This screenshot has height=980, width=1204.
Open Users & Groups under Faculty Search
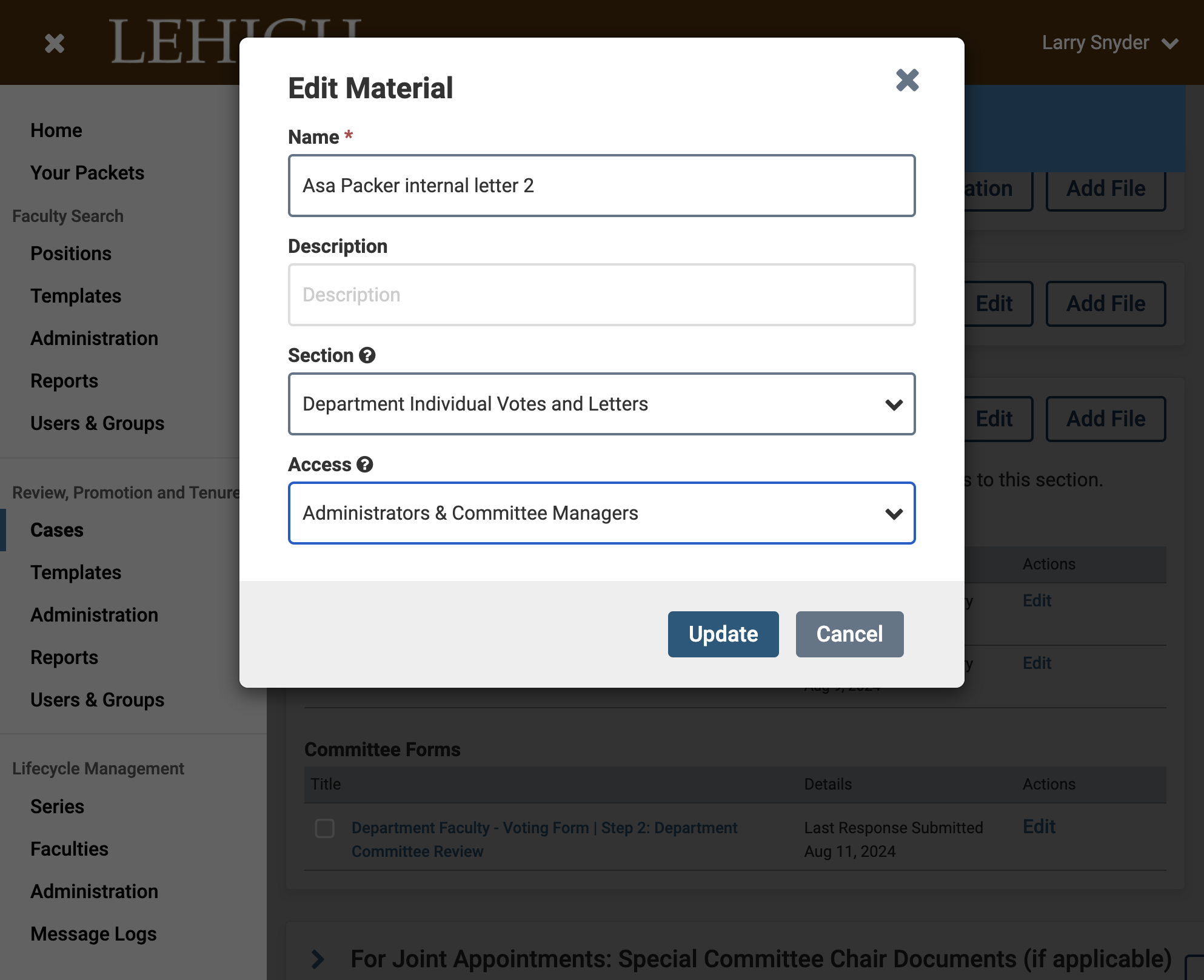point(97,423)
